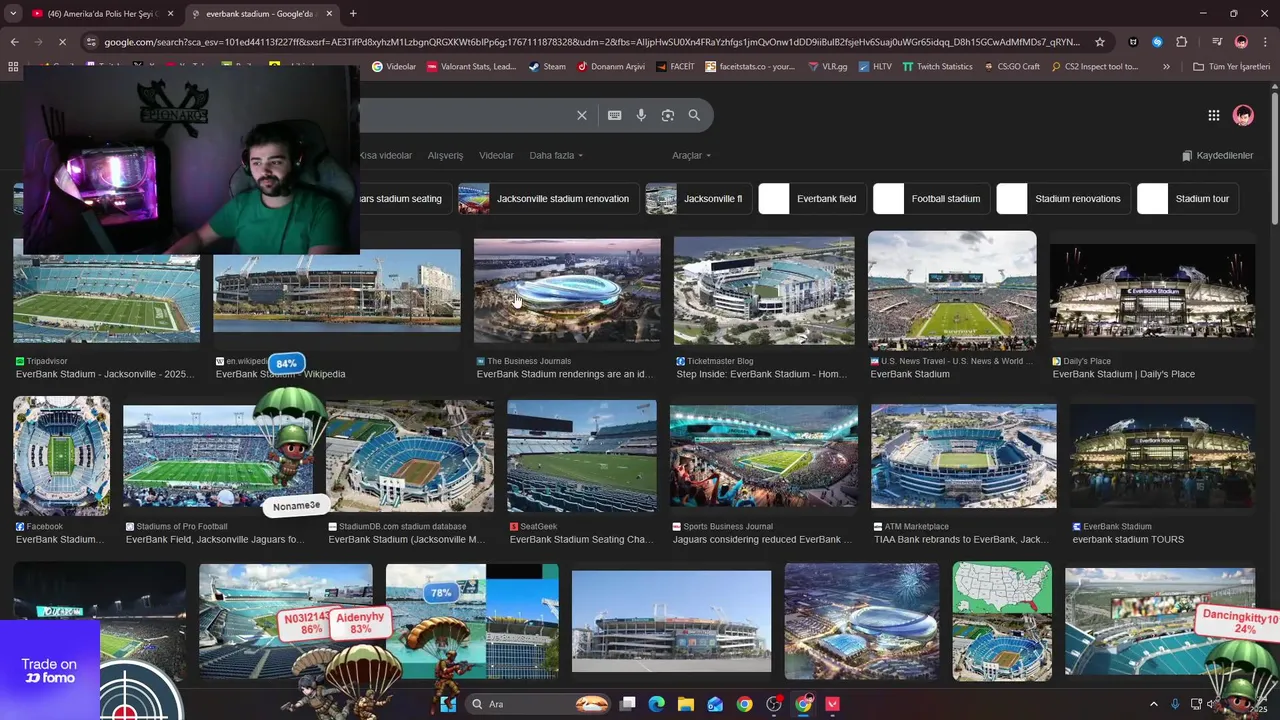Image resolution: width=1280 pixels, height=720 pixels.
Task: Open the U.S. News Travel stadium image
Action: (x=952, y=290)
